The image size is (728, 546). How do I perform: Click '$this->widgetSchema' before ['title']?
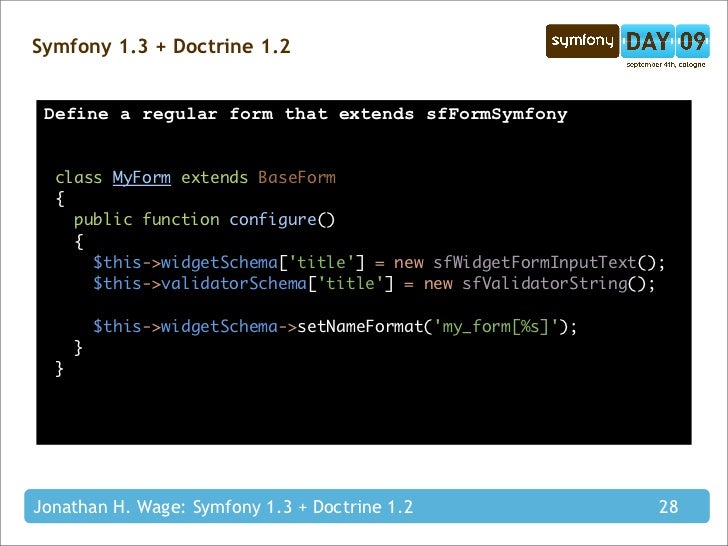pos(185,262)
